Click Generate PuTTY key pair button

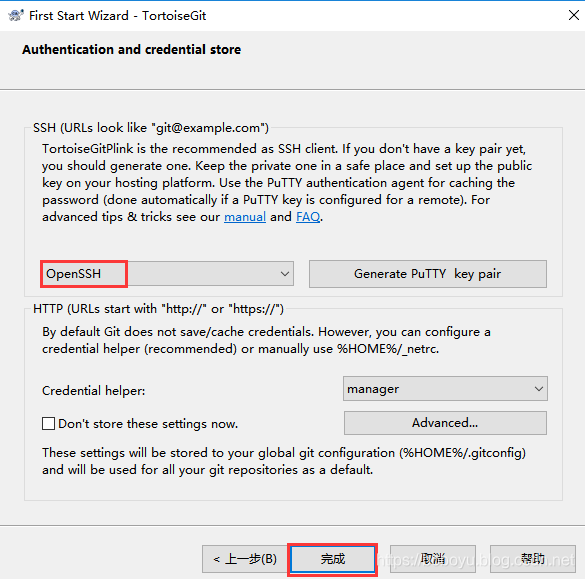pyautogui.click(x=428, y=273)
